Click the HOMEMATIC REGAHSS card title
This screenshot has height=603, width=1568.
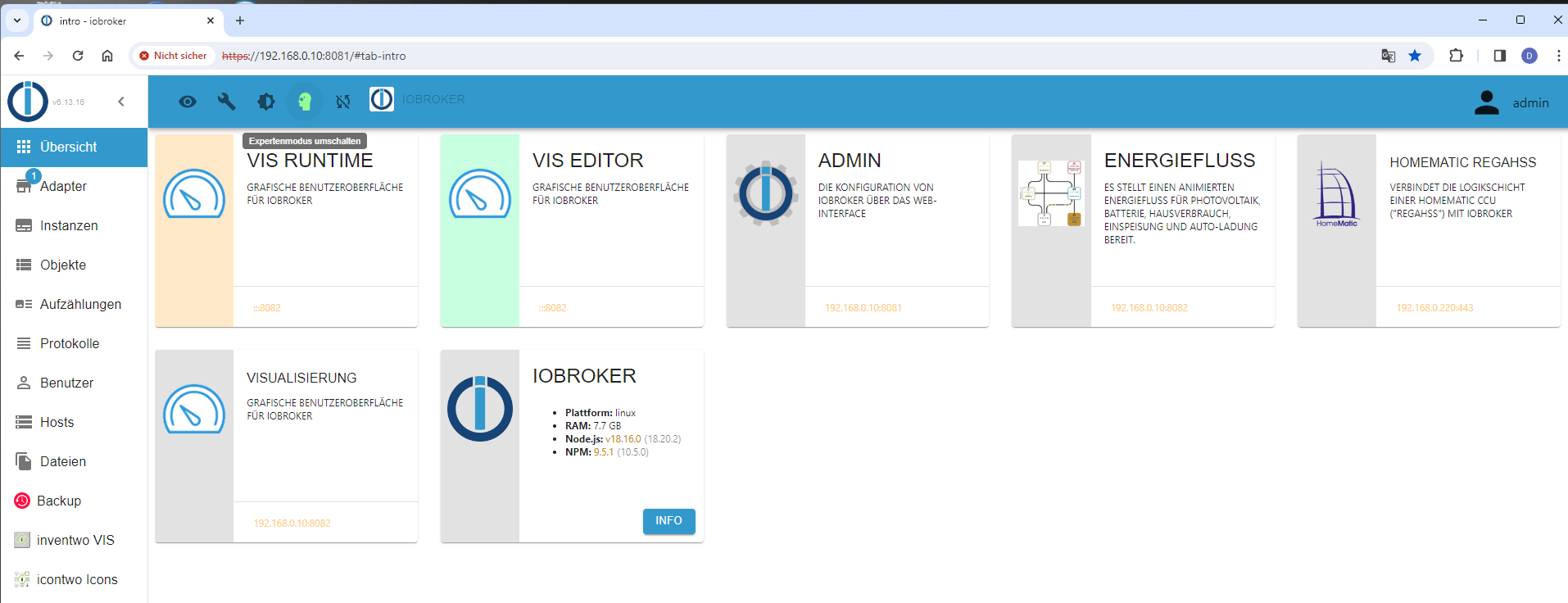[1463, 162]
